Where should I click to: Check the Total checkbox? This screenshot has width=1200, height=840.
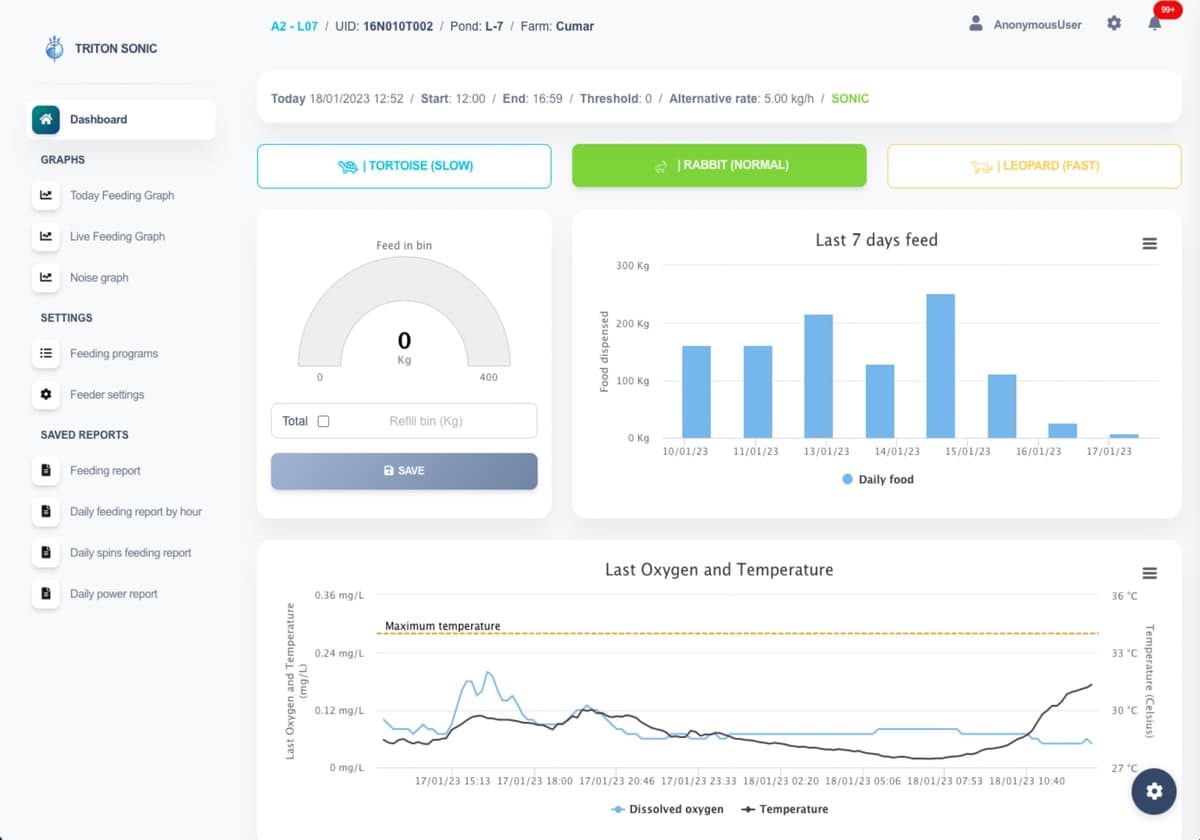323,421
